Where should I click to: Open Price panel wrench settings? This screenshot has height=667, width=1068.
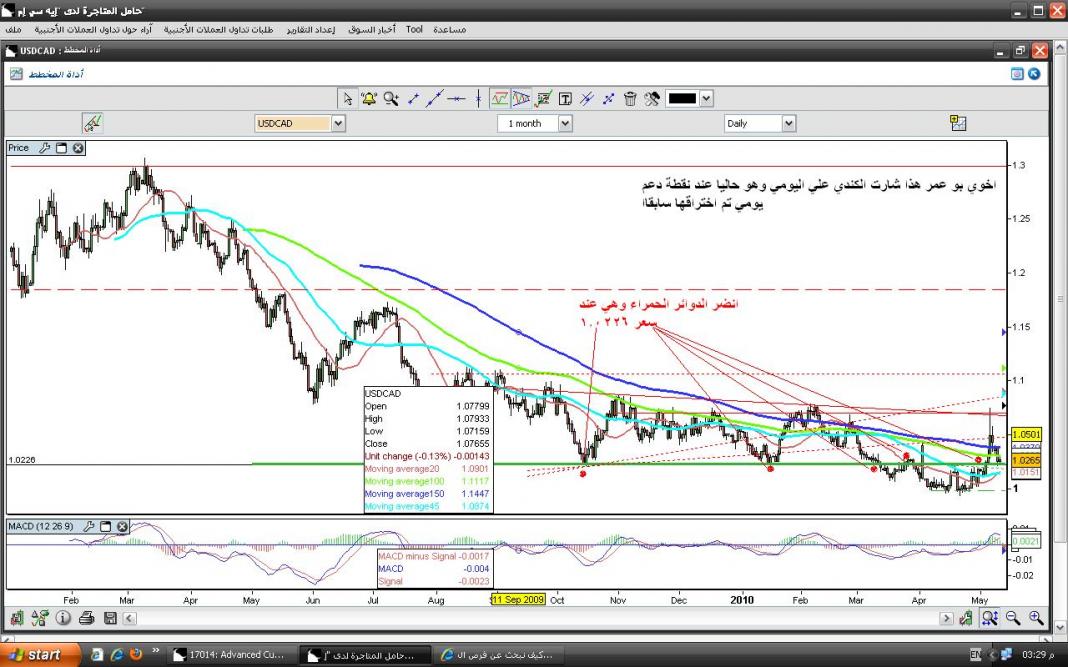coord(44,148)
